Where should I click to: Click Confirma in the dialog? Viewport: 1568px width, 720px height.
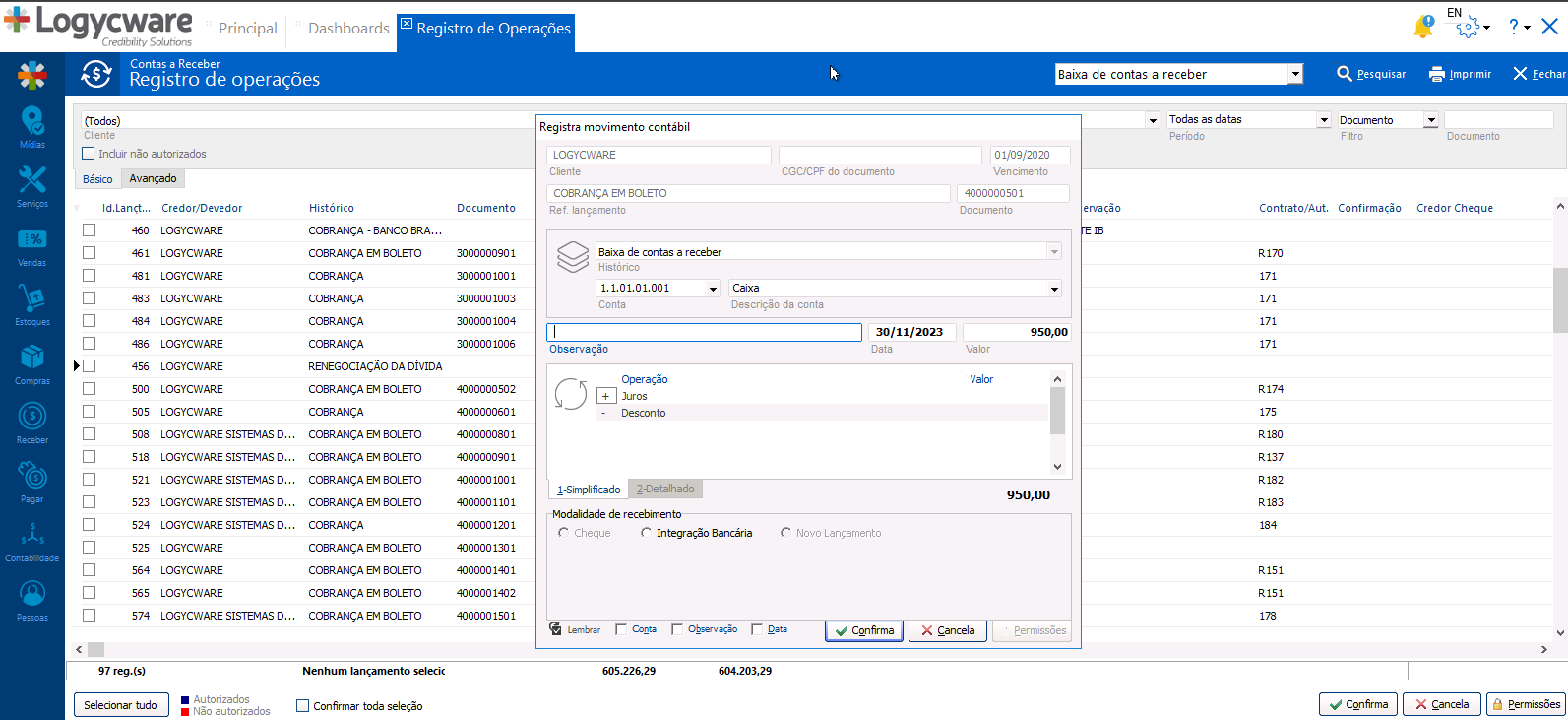pyautogui.click(x=864, y=630)
